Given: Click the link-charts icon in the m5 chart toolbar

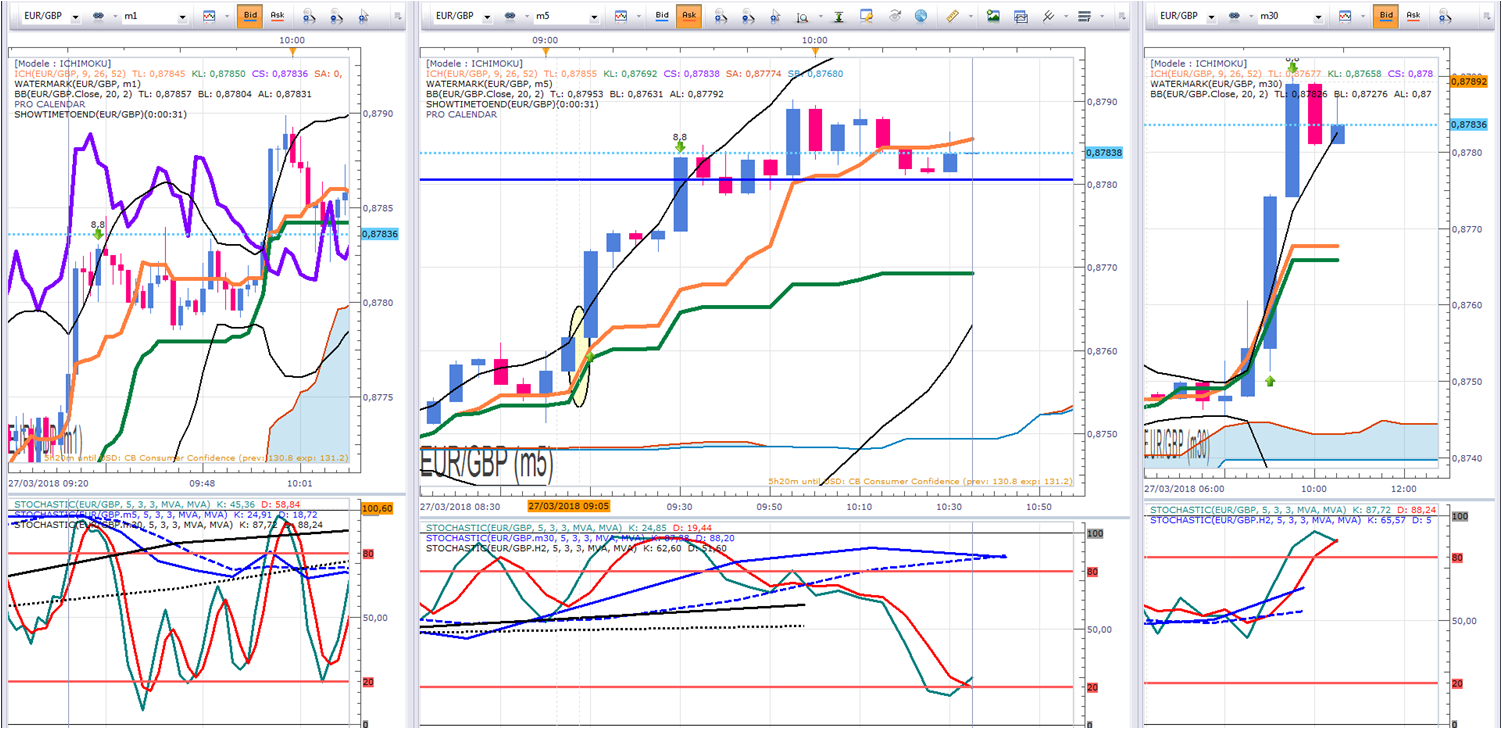Looking at the screenshot, I should (509, 16).
